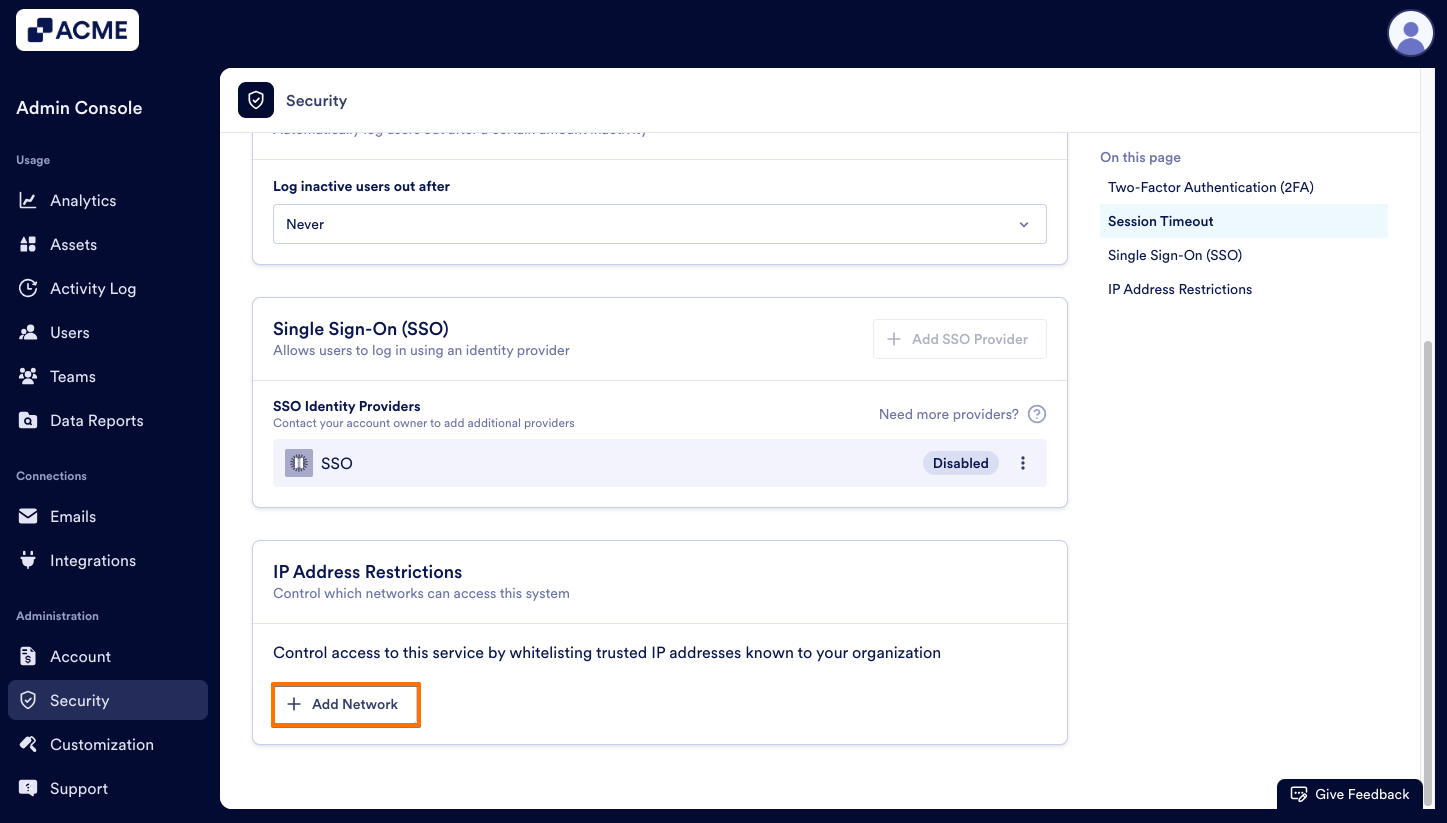Open the 'Need more providers?' help icon
The image size is (1447, 823).
1037,413
